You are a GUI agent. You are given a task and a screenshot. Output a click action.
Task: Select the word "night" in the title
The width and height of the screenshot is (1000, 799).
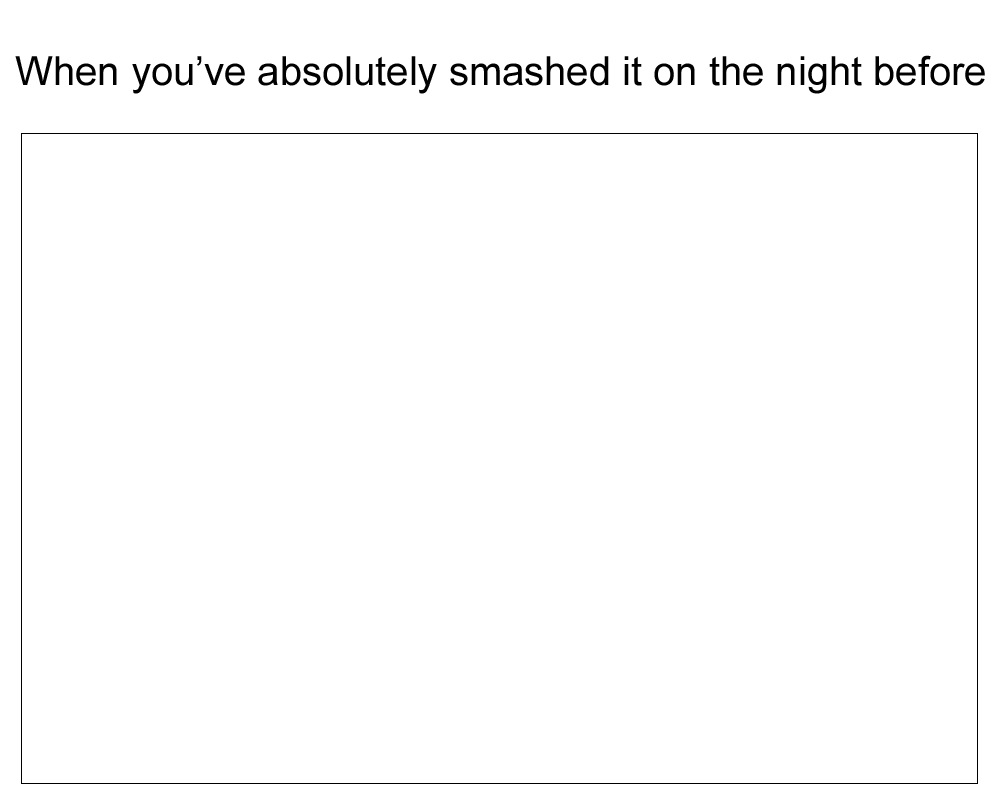point(818,73)
